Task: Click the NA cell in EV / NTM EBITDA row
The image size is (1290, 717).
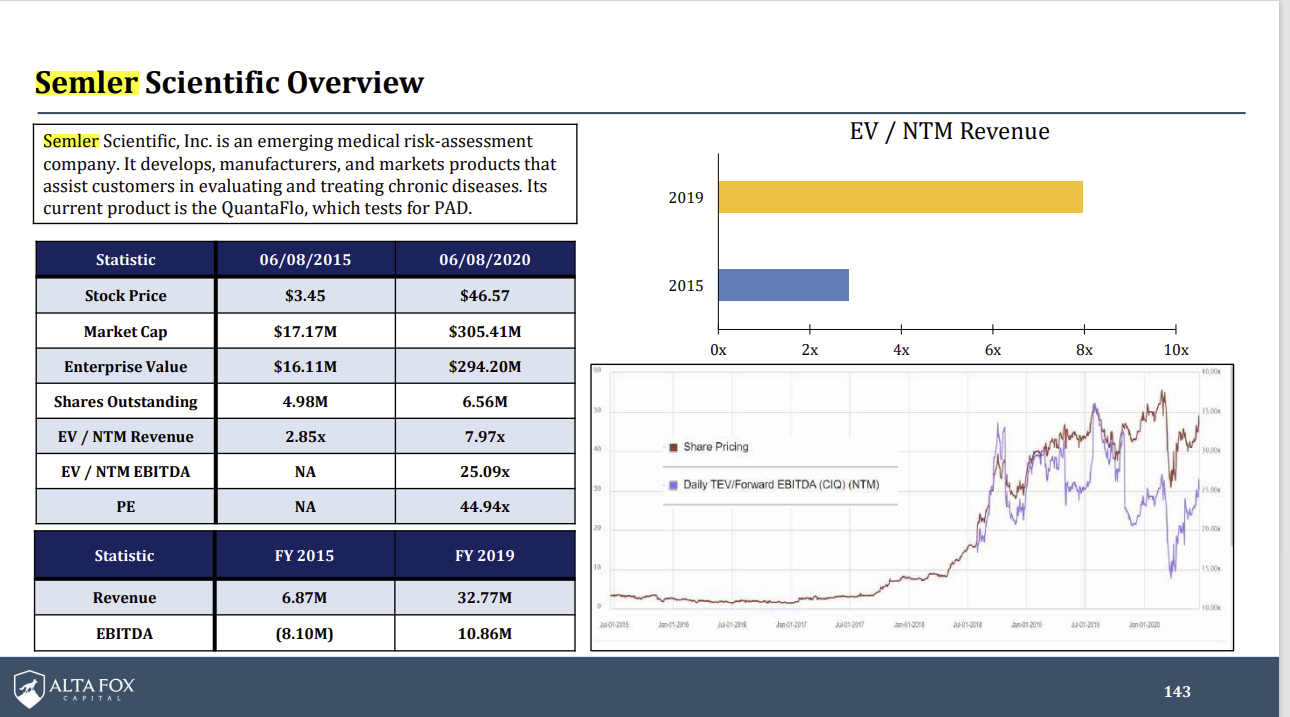Action: 305,471
